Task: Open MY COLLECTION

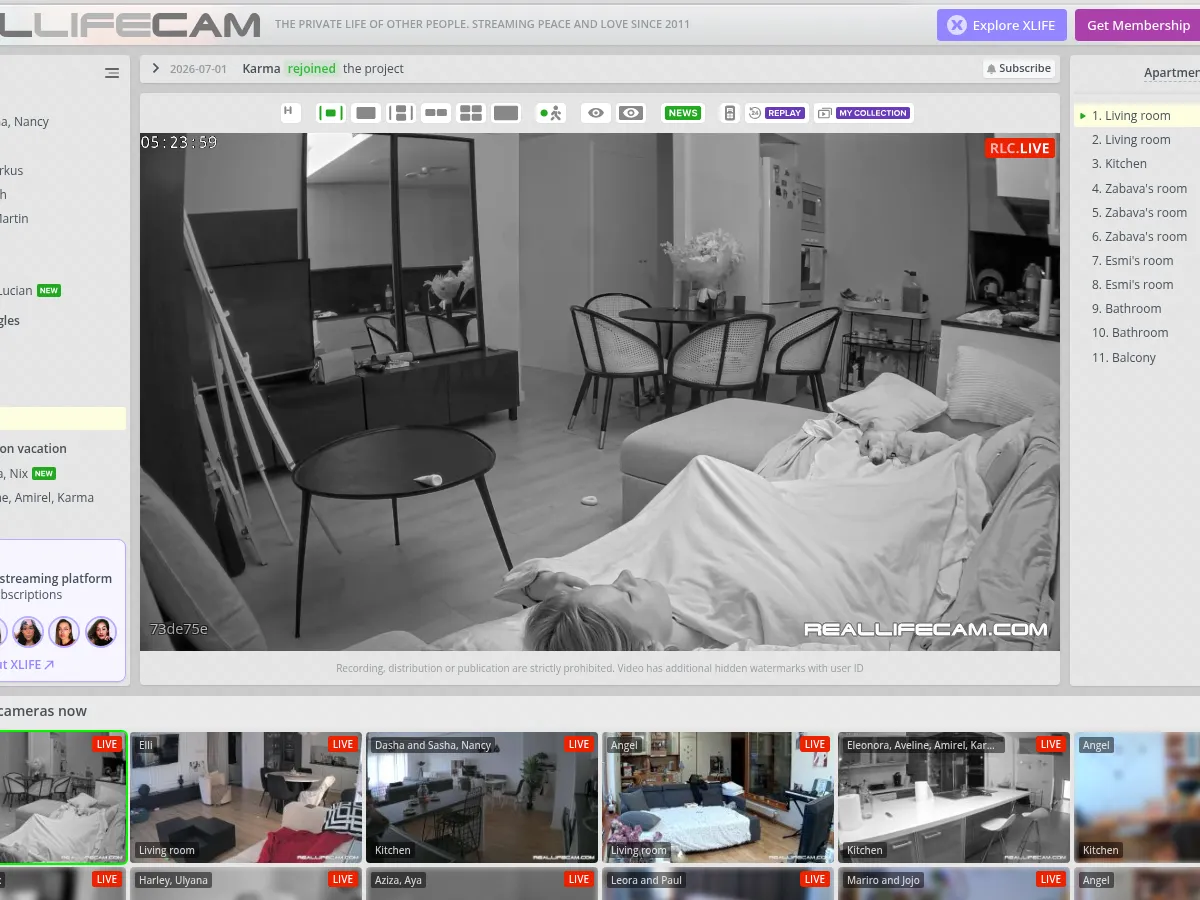Action: (x=863, y=113)
